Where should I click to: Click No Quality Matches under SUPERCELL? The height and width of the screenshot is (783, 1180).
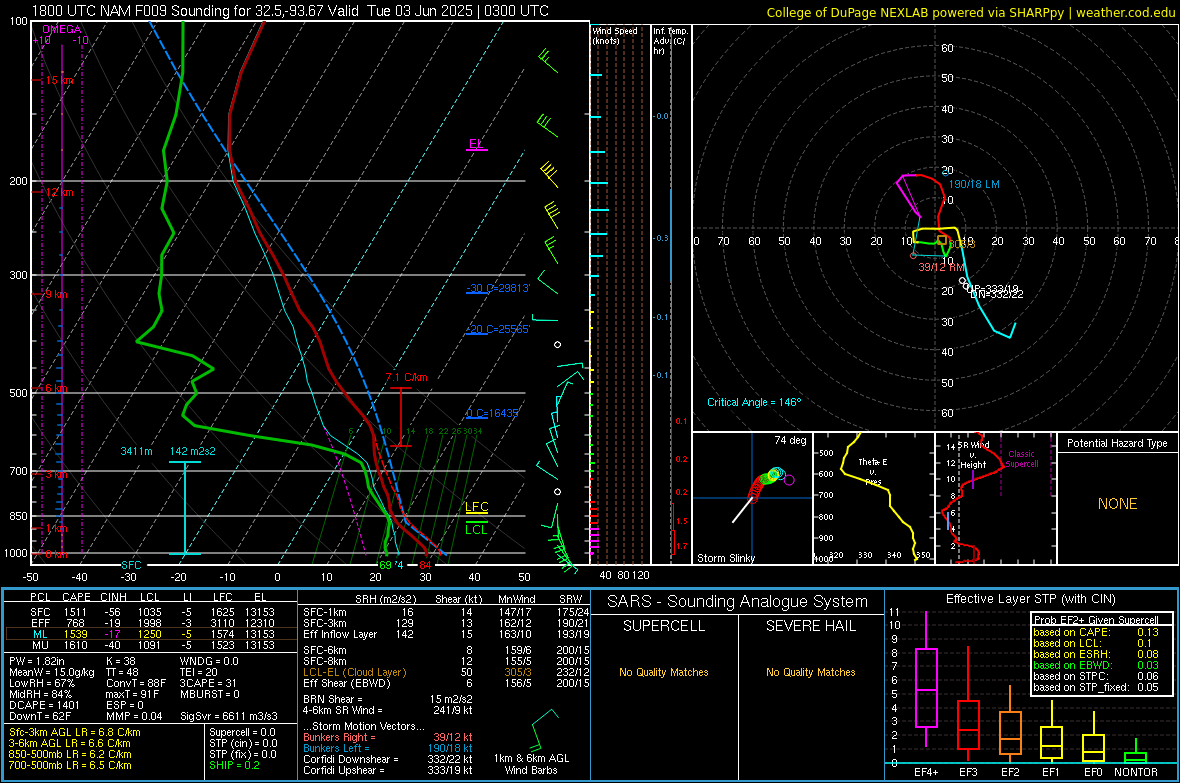(x=664, y=673)
